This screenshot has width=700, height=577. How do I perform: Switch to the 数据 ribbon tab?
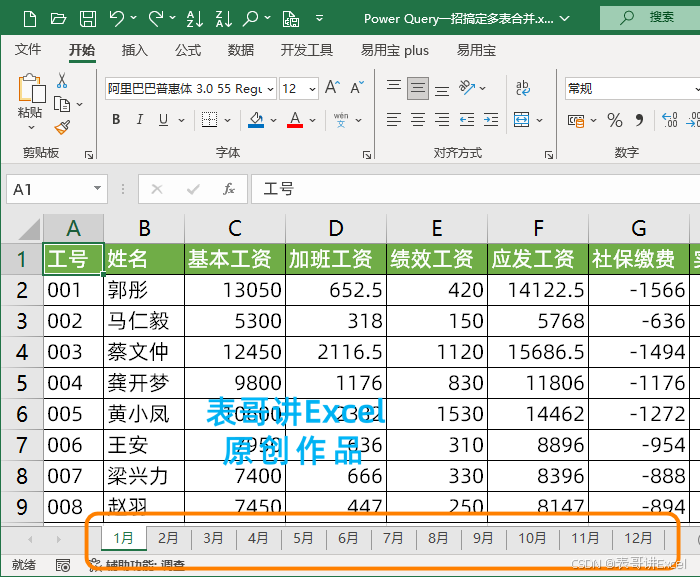(241, 50)
